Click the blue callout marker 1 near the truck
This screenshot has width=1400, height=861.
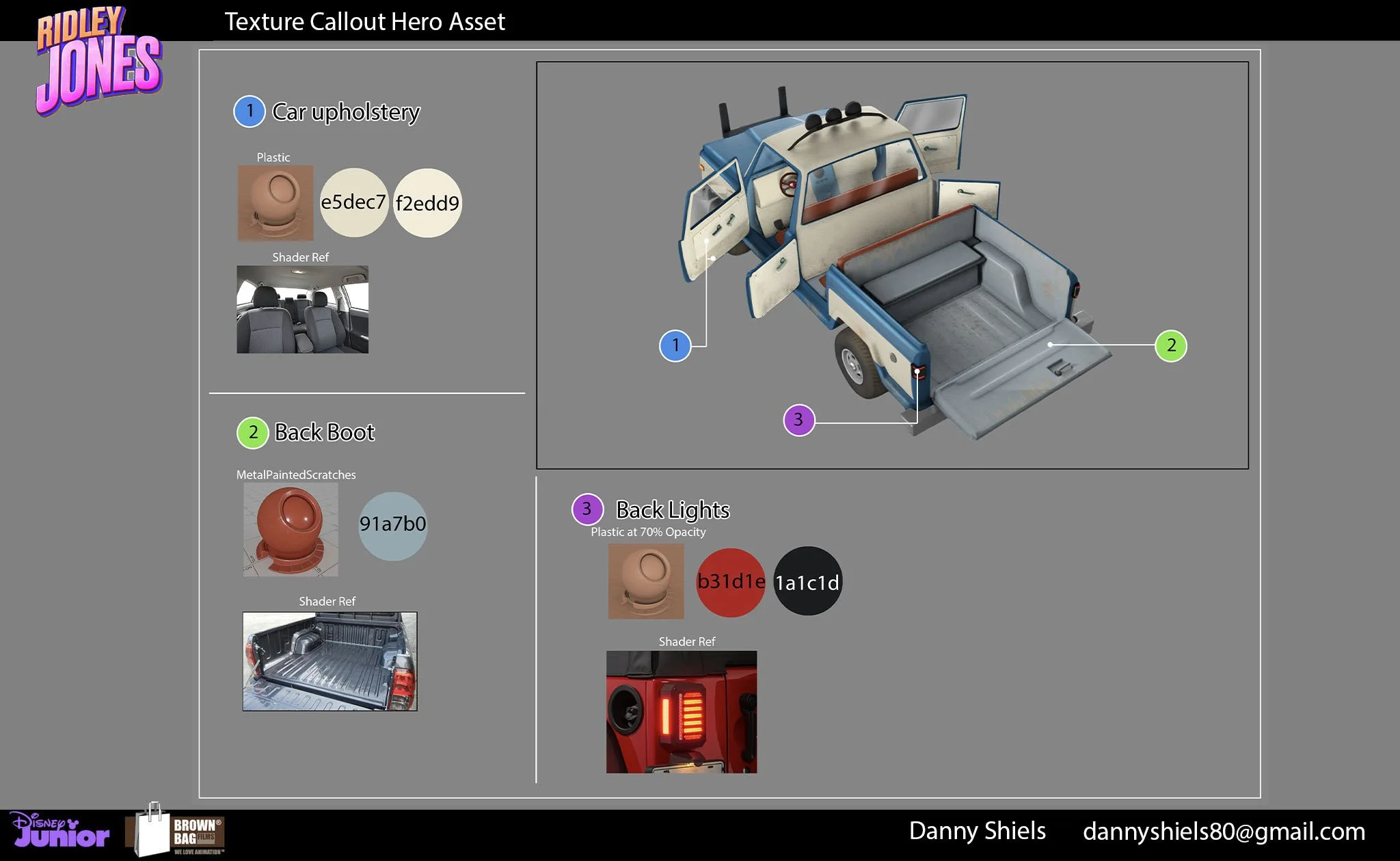tap(675, 345)
